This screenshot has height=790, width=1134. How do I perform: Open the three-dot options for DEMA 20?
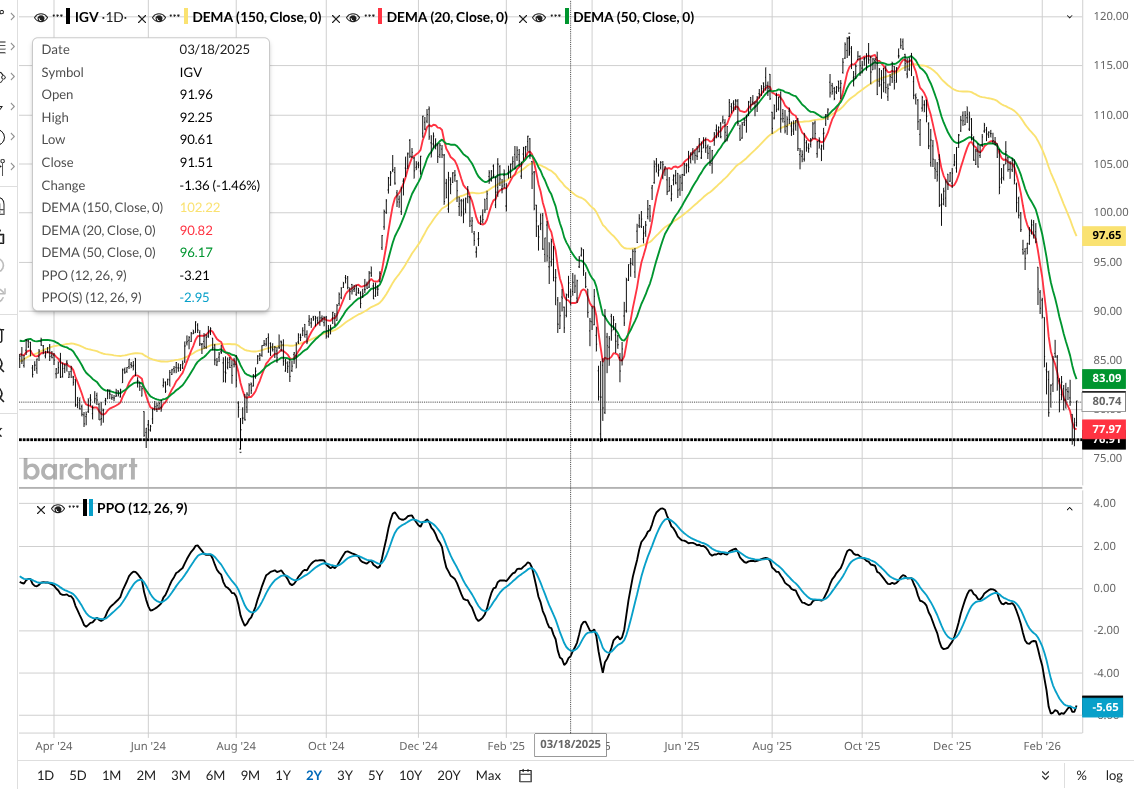(368, 16)
